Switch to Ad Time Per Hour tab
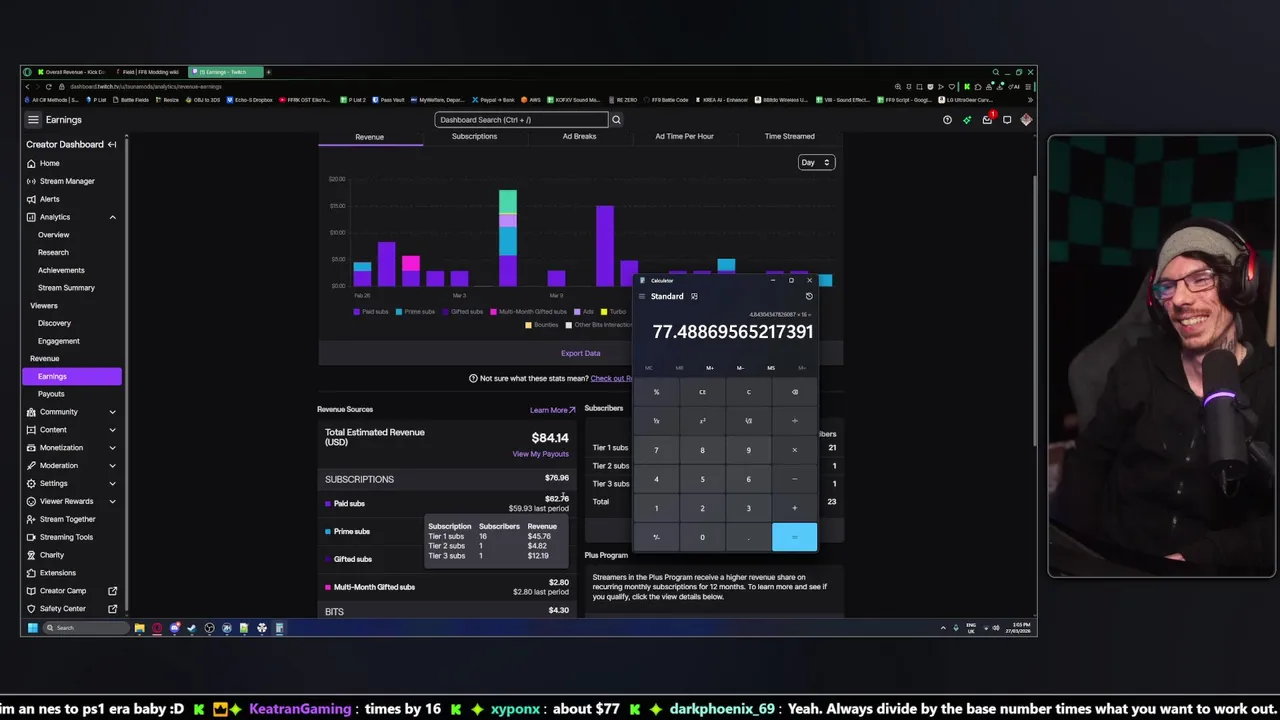Image resolution: width=1280 pixels, height=720 pixels. (x=684, y=136)
